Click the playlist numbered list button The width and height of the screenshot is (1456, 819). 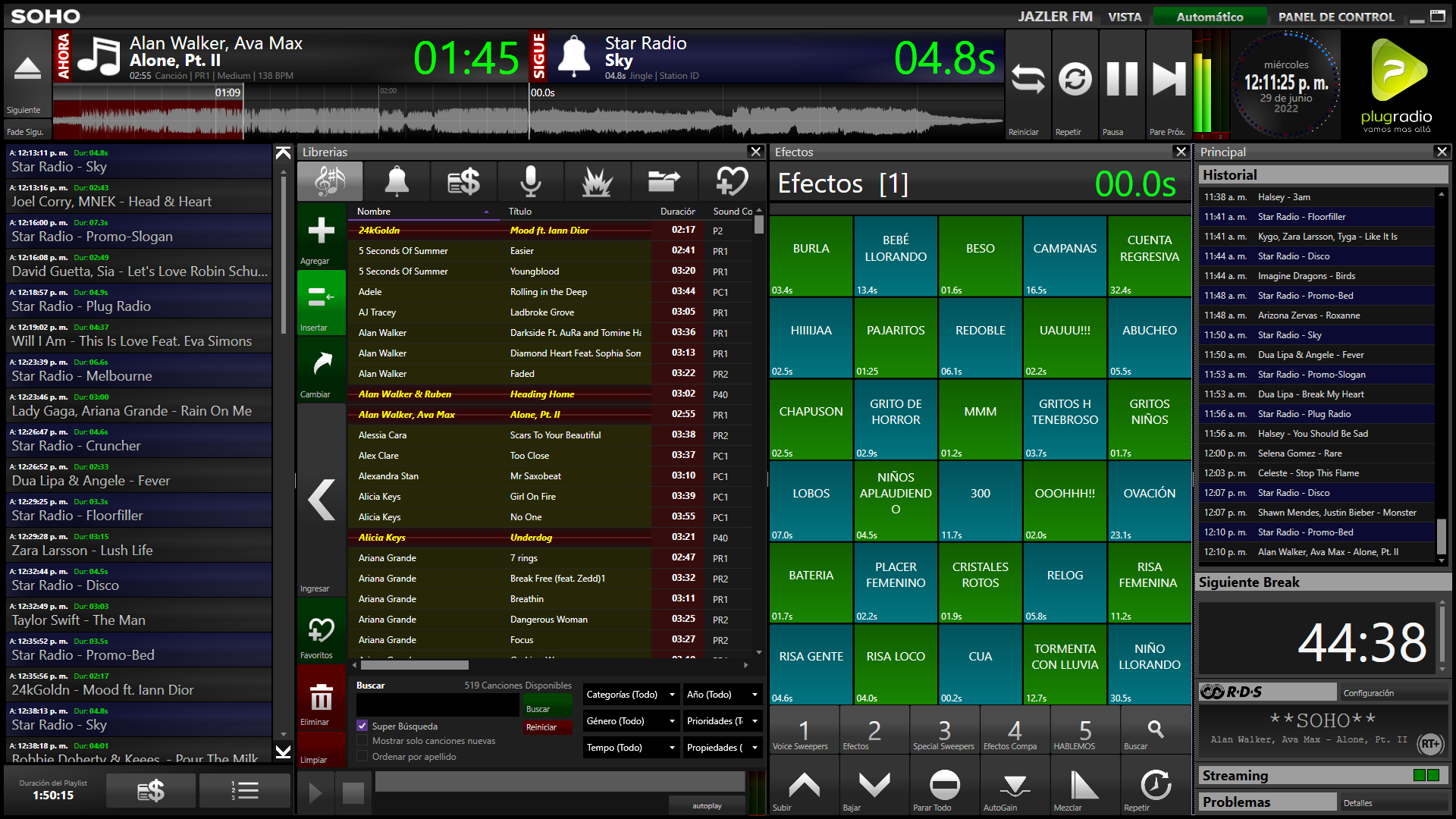[x=245, y=791]
